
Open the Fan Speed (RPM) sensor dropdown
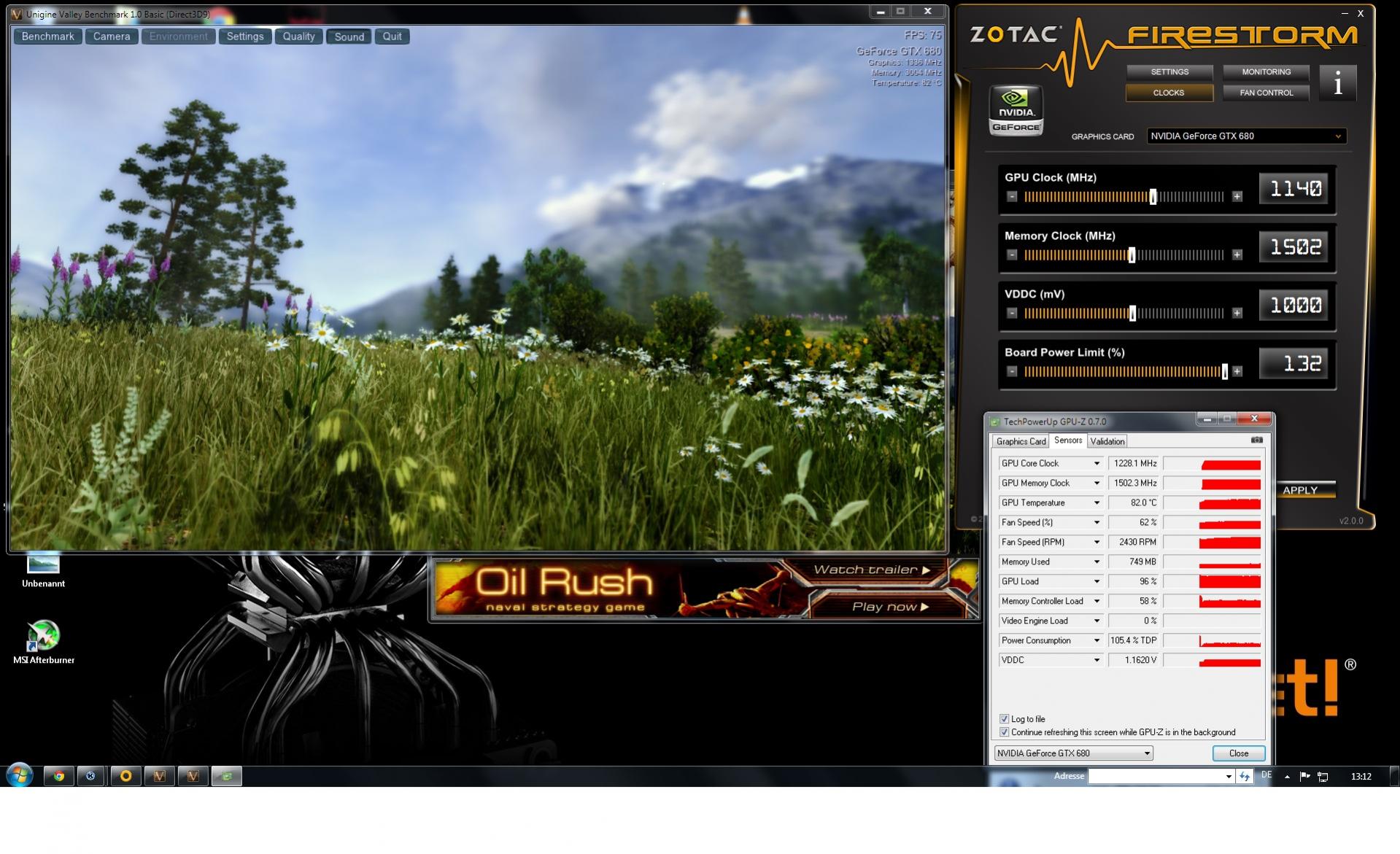1096,543
